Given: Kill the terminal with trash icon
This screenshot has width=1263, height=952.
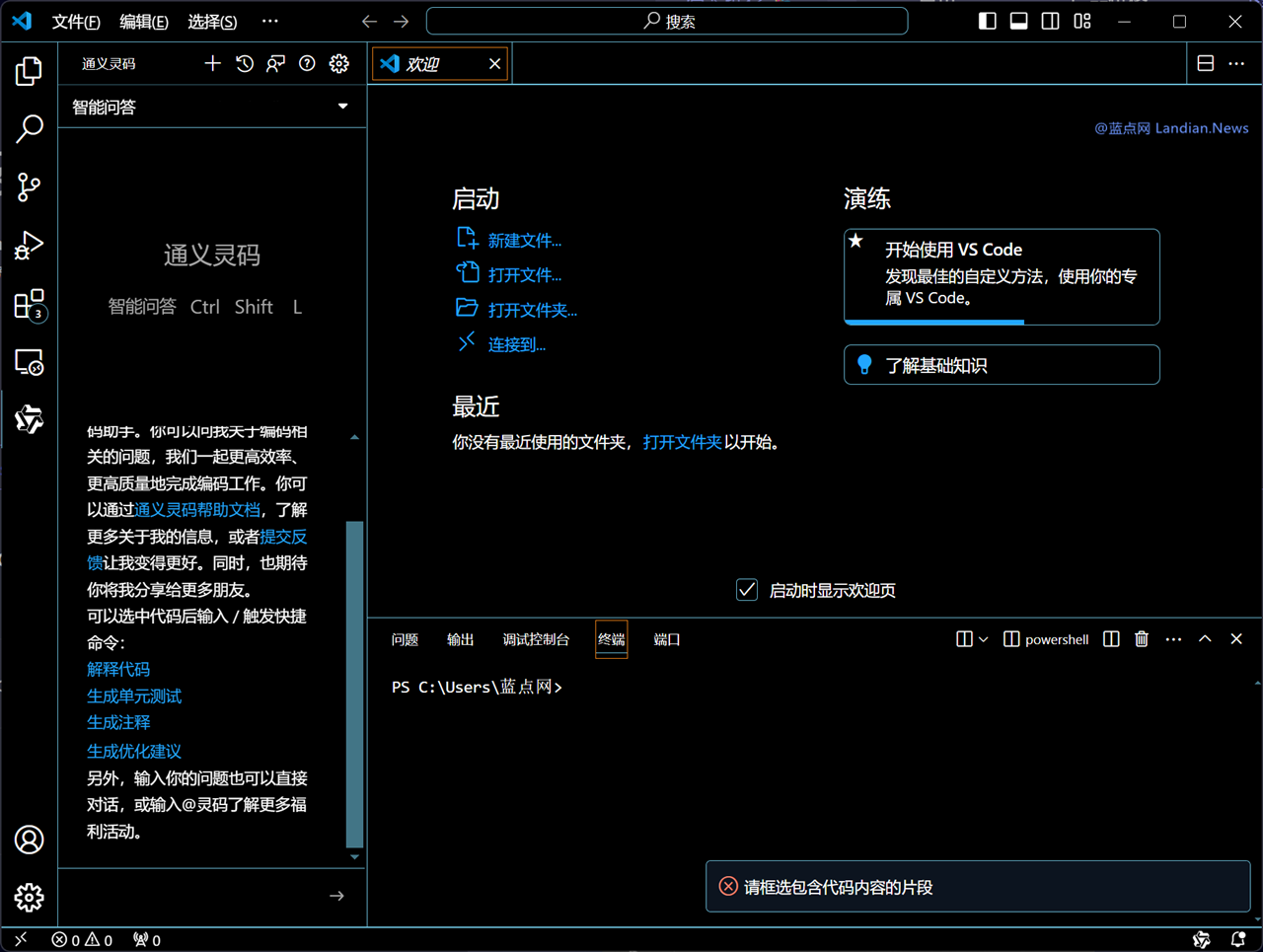Looking at the screenshot, I should (1142, 639).
